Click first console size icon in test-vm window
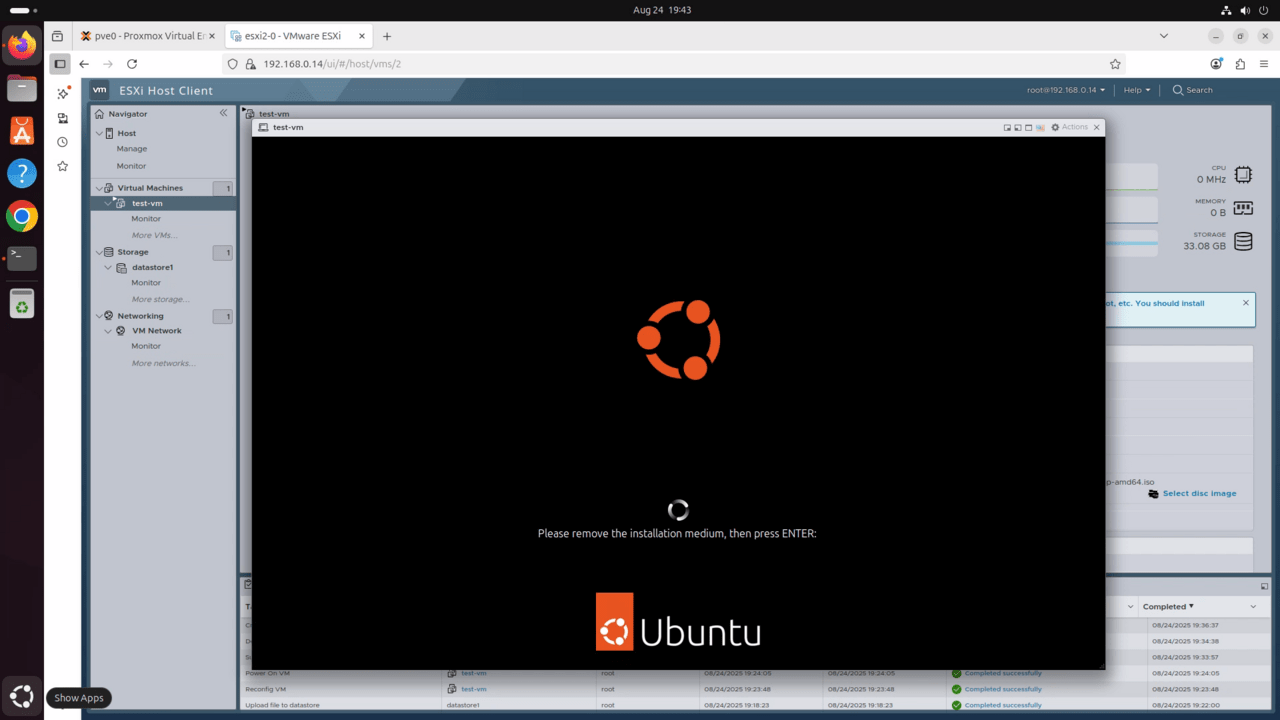The height and width of the screenshot is (720, 1280). (1008, 128)
